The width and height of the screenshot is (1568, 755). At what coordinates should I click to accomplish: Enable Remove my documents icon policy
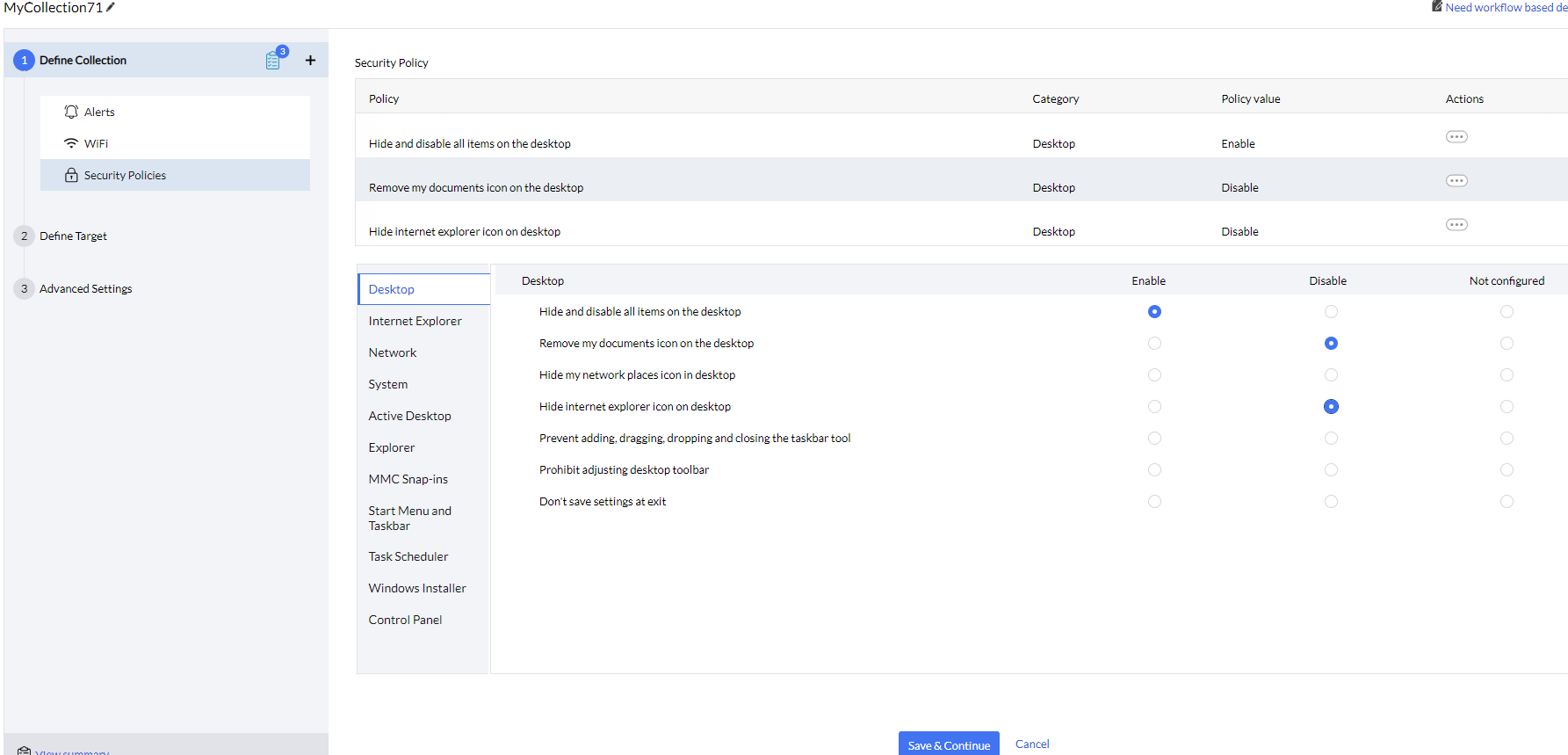click(1154, 344)
